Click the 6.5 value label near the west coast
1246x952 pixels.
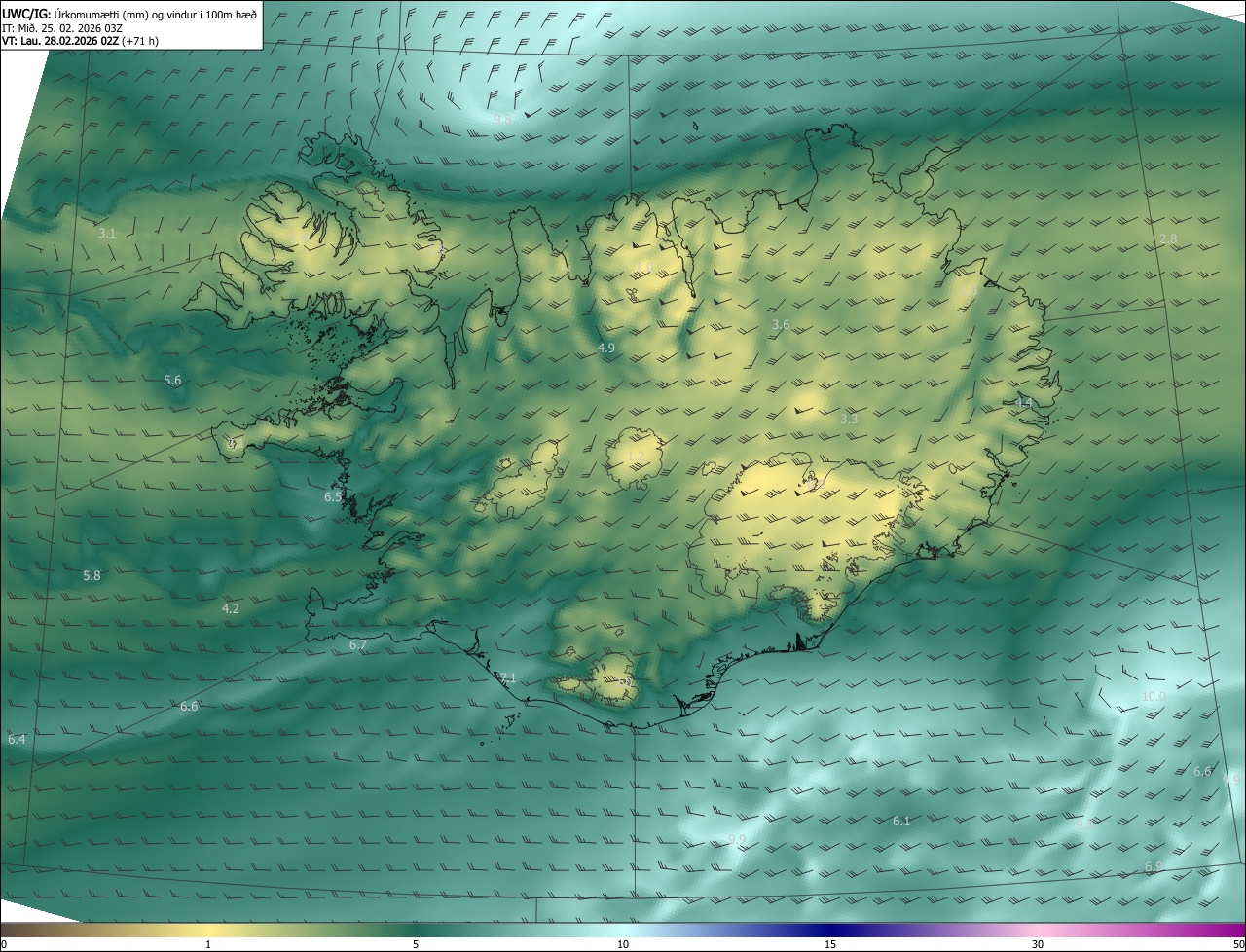pos(333,497)
